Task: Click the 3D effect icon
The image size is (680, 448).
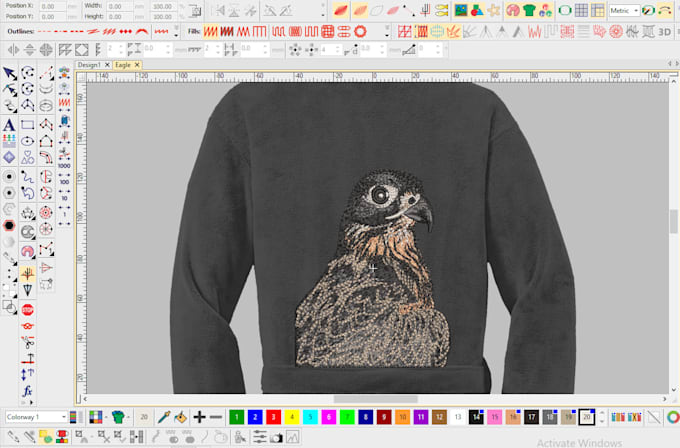Action: coord(664,32)
